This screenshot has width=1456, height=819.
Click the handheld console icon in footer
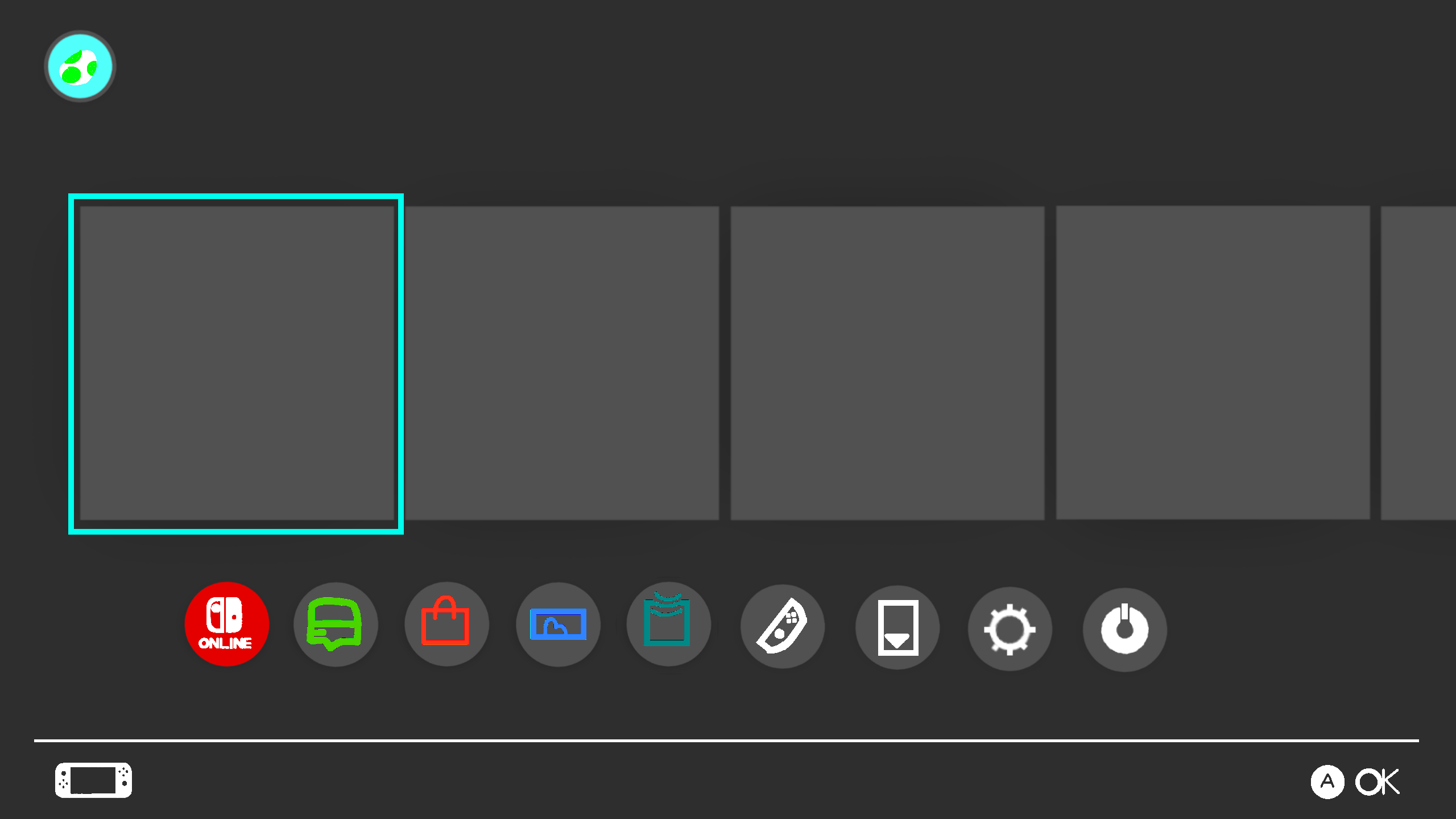93,780
